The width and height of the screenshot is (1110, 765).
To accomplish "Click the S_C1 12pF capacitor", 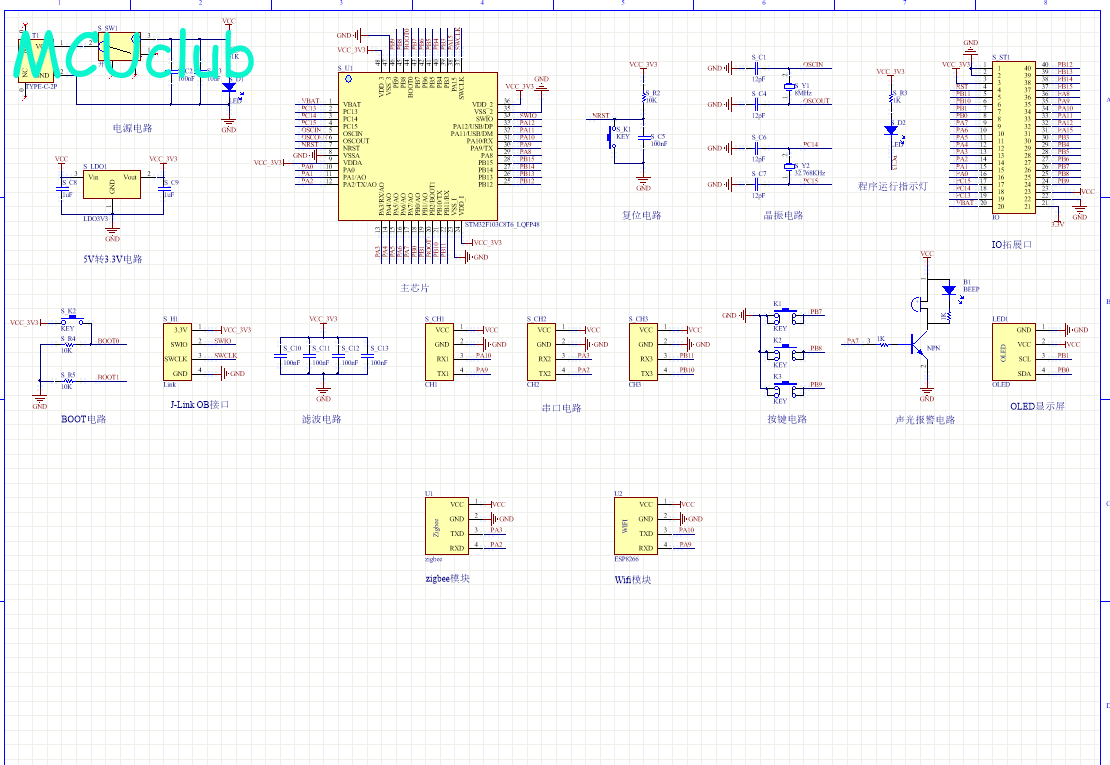I will [x=757, y=69].
